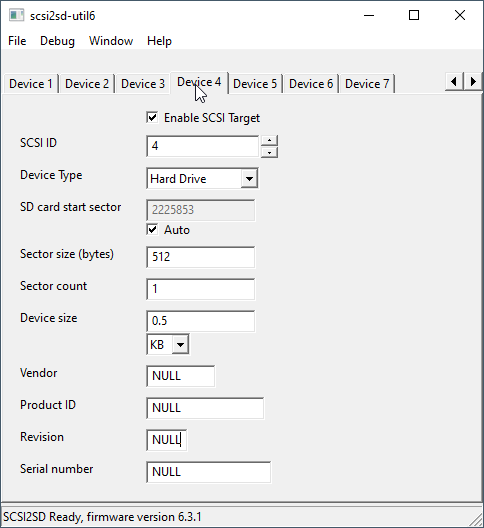Open the Device Type dropdown

click(202, 178)
